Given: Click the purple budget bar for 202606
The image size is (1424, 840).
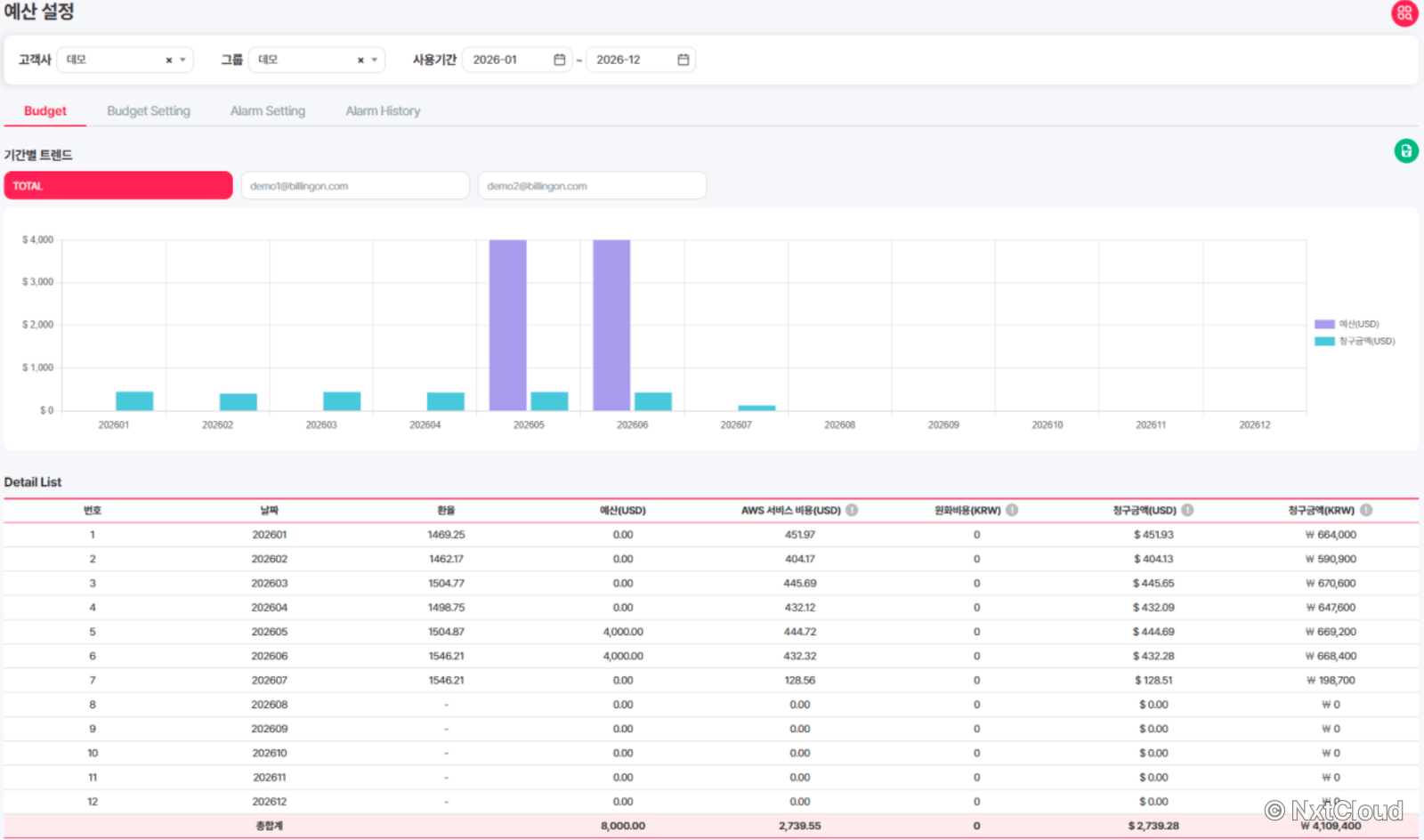Looking at the screenshot, I should click(x=611, y=325).
